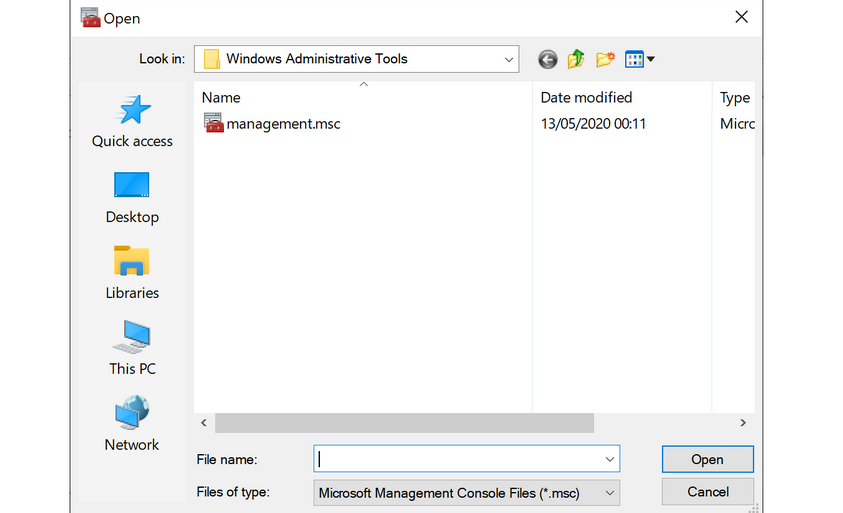Click the MMC icon in title bar
The height and width of the screenshot is (513, 843).
point(90,18)
